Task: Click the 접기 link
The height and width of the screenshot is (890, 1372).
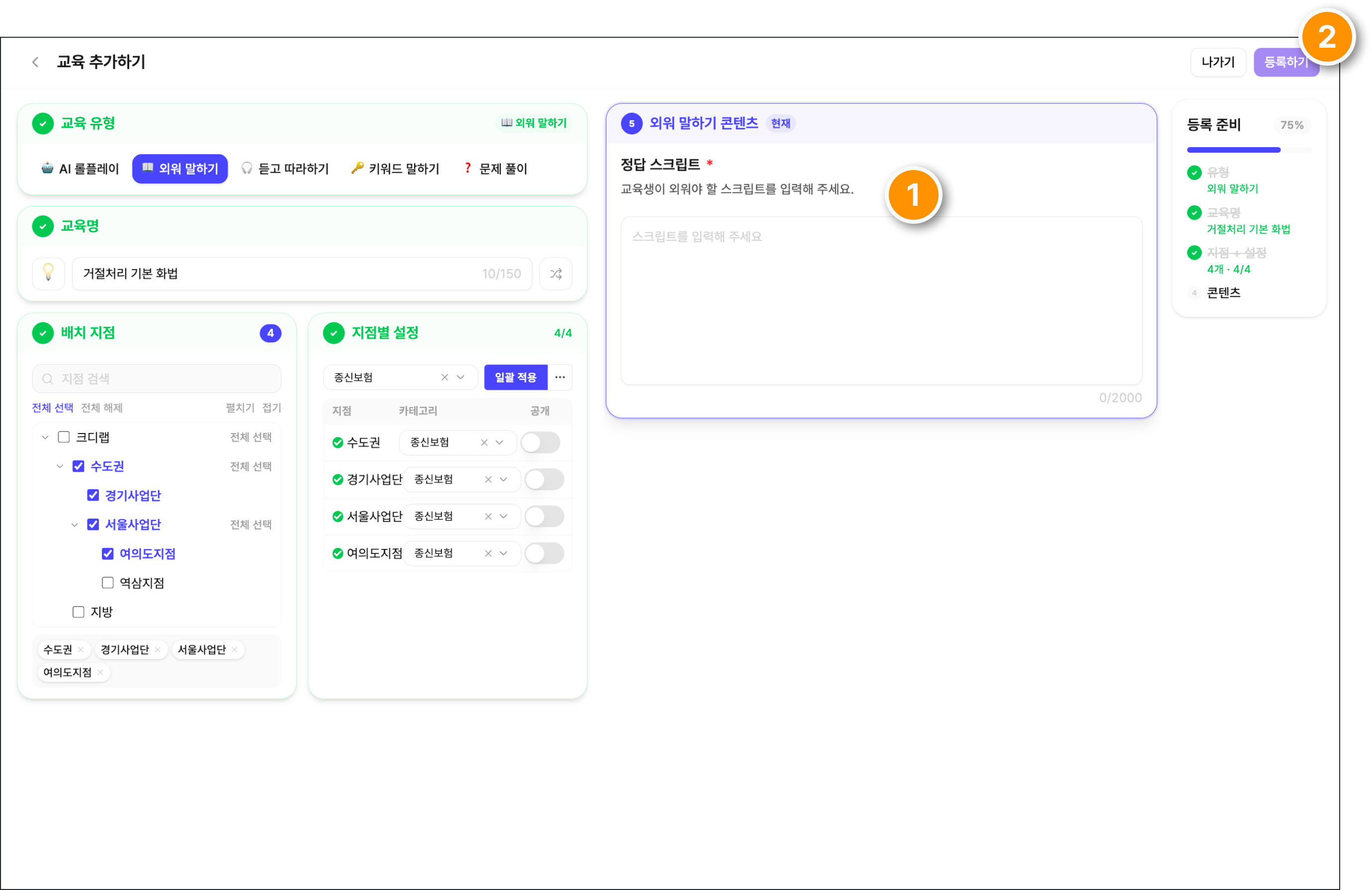Action: click(x=271, y=408)
